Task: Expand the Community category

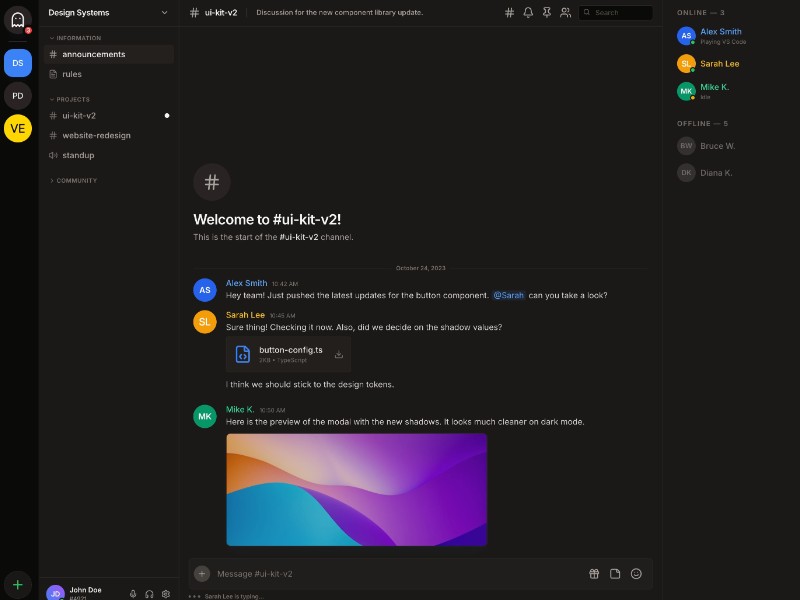Action: point(73,181)
